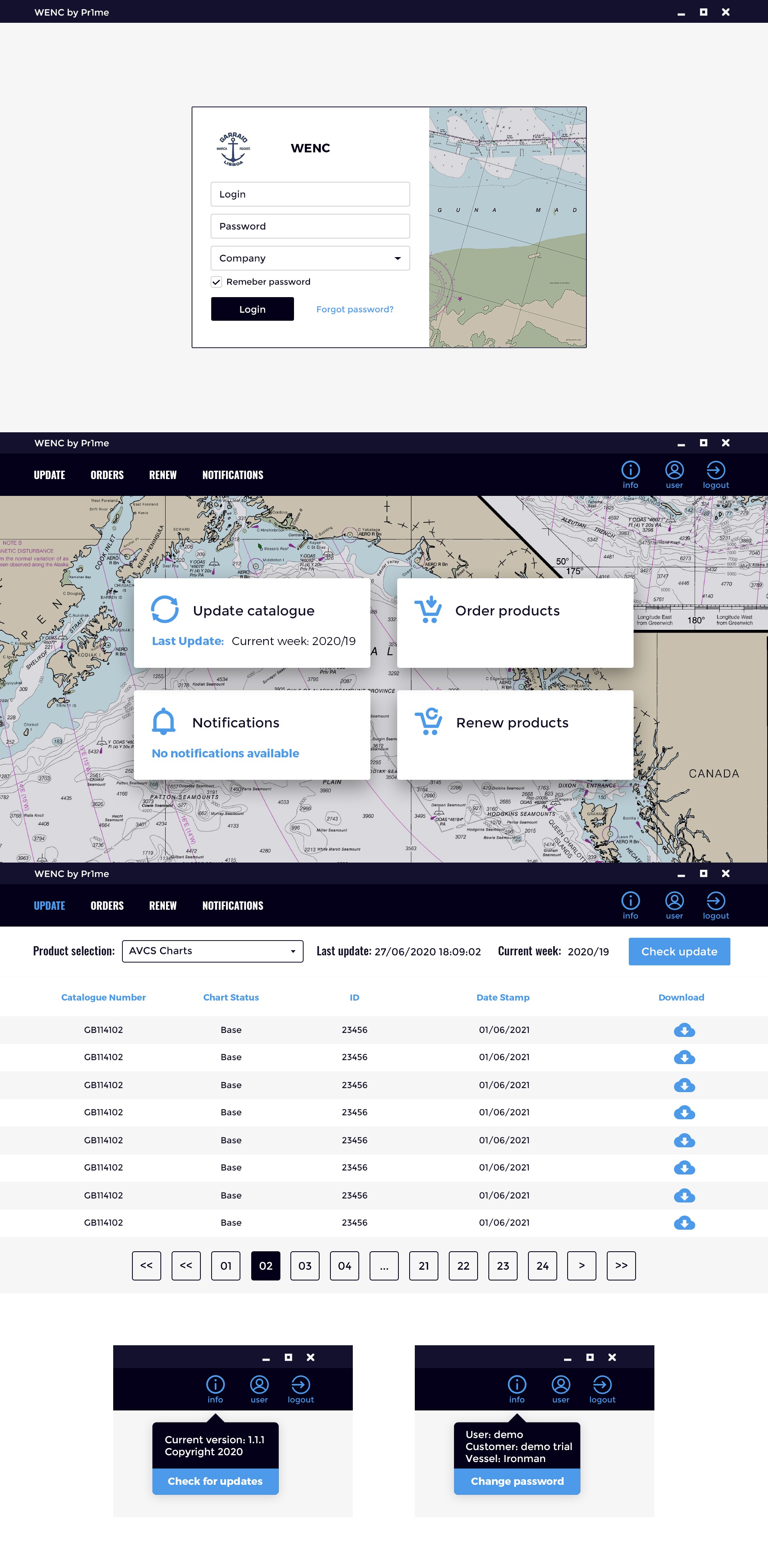Go to page 03 in pagination
The image size is (768, 1568).
tap(304, 1266)
